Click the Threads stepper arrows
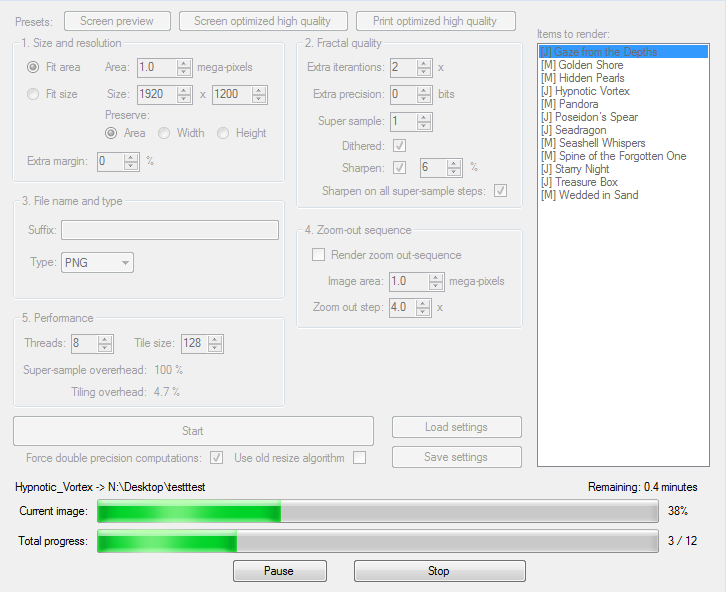 coord(106,343)
